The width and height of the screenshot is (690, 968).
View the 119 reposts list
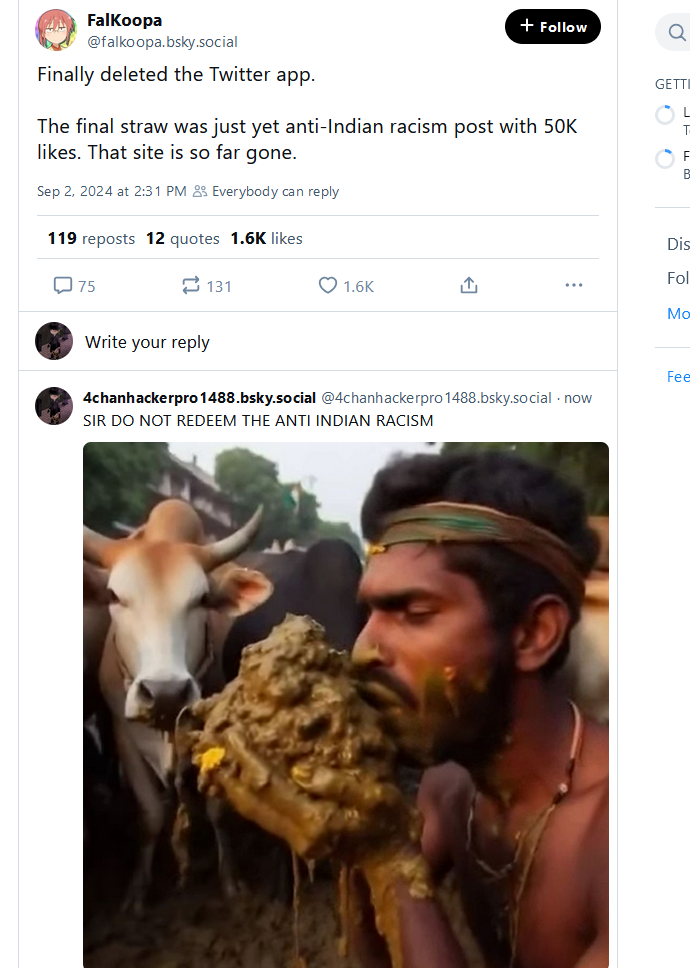coord(91,238)
